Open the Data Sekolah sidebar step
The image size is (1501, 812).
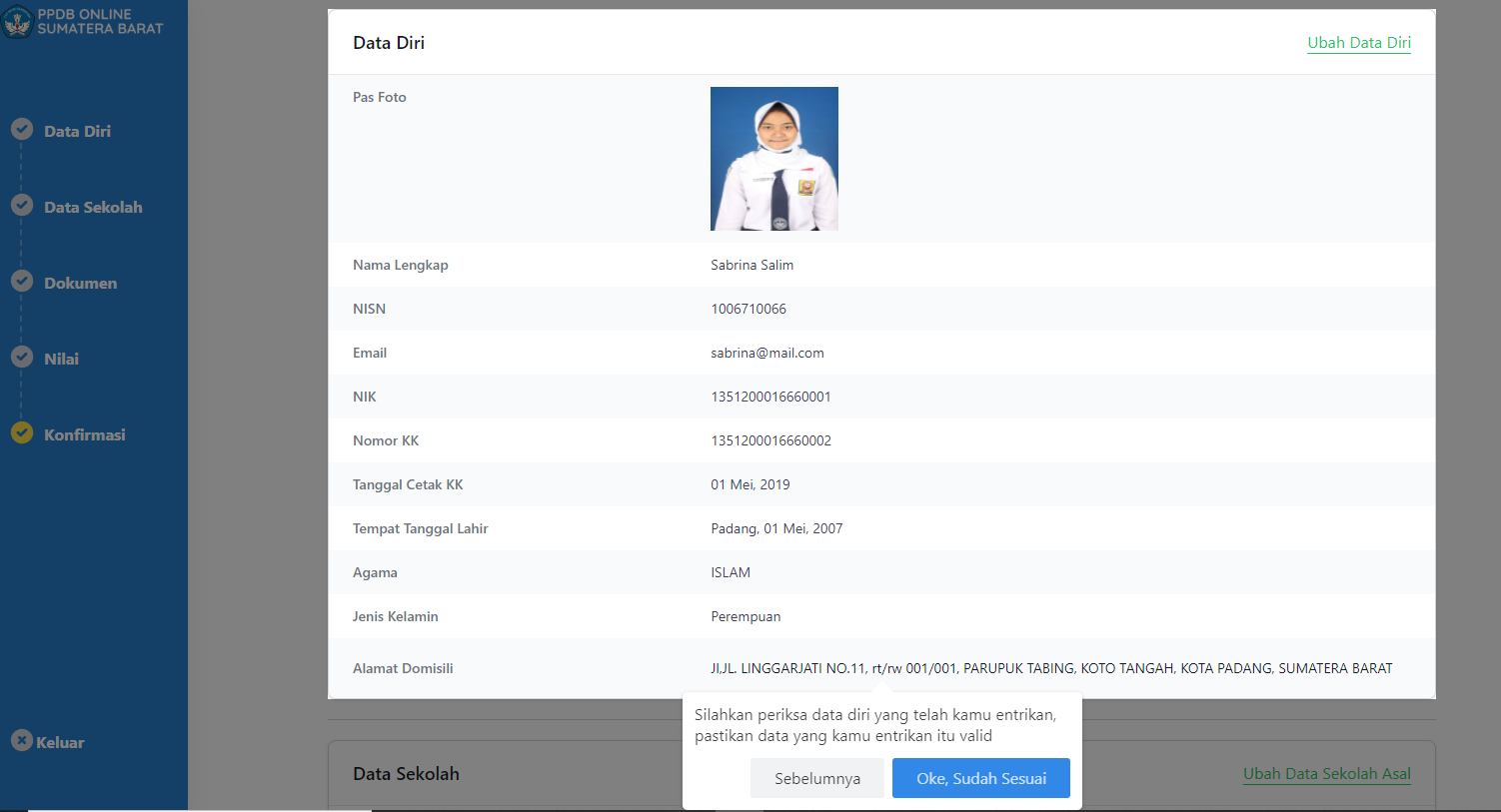tap(93, 208)
